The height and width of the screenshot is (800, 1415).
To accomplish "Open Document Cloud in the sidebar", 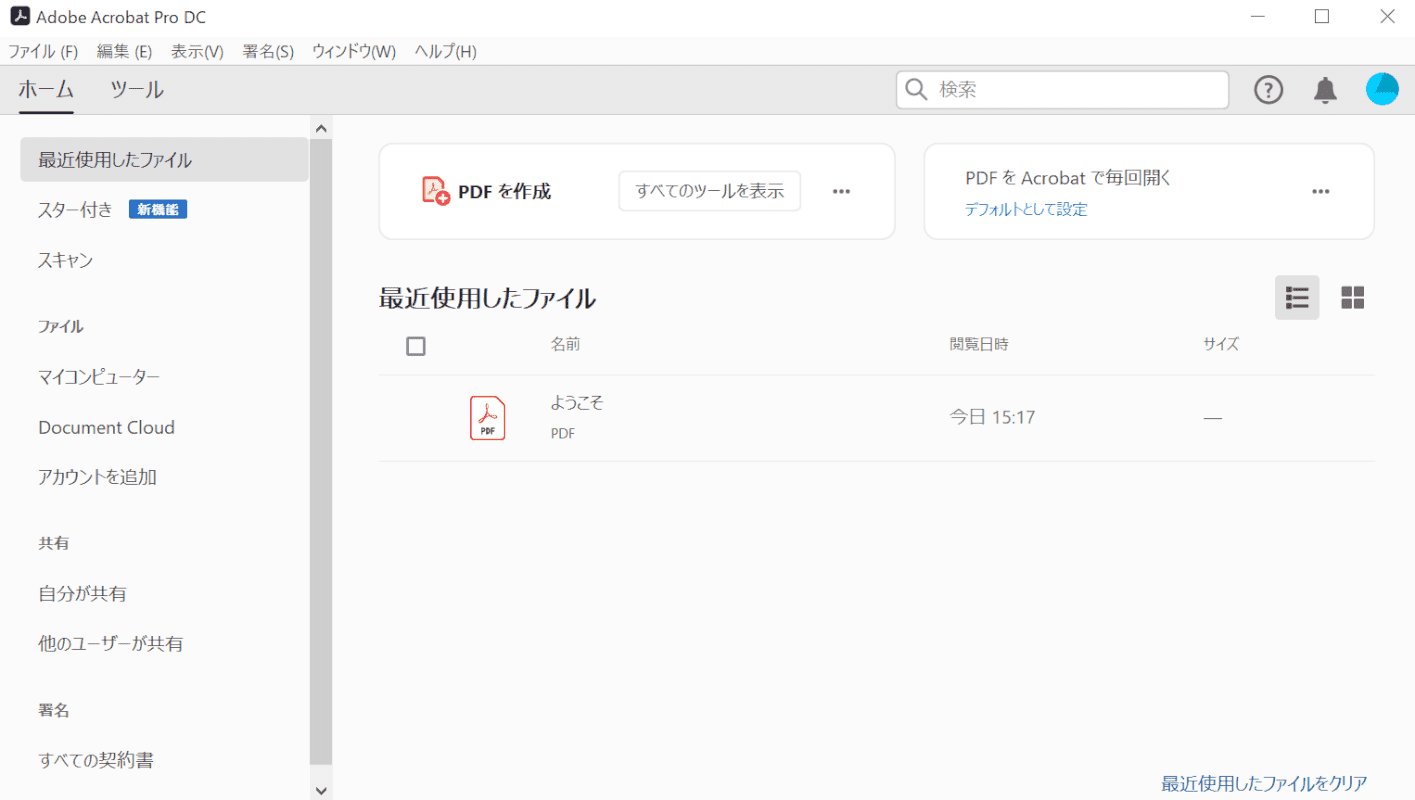I will 106,427.
